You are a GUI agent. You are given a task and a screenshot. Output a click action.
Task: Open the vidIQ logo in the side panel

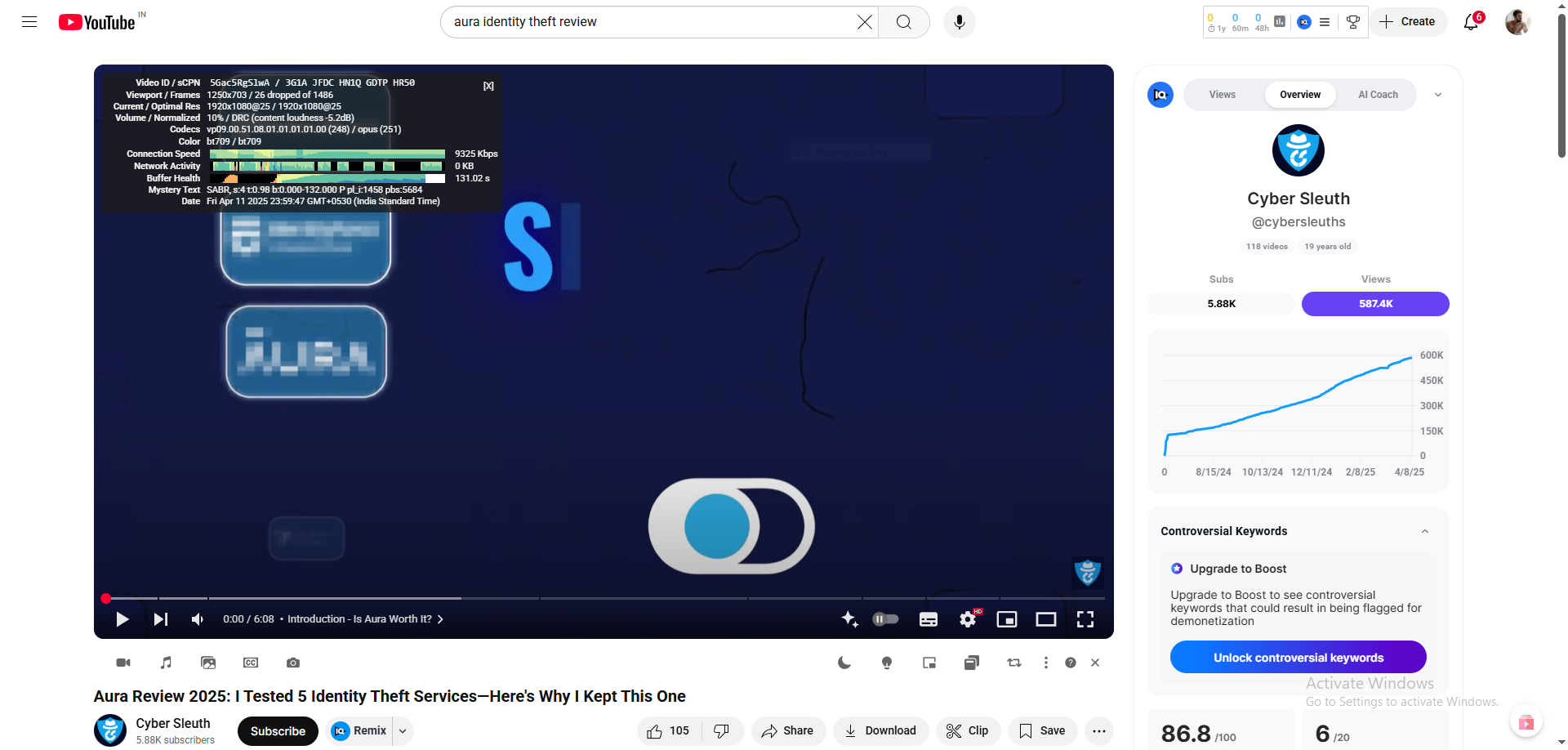click(x=1160, y=95)
